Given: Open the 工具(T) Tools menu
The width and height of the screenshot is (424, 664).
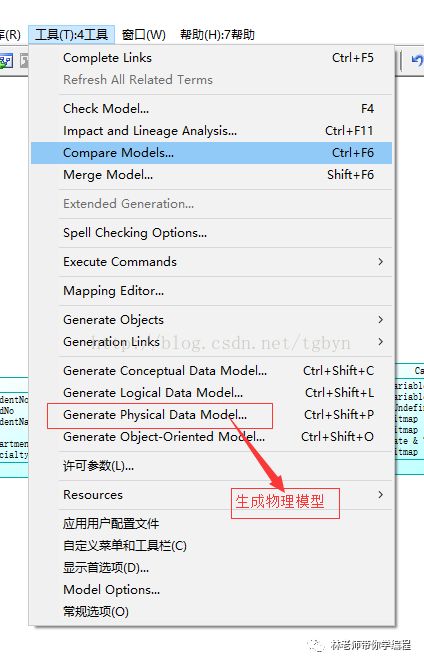Looking at the screenshot, I should [x=72, y=34].
